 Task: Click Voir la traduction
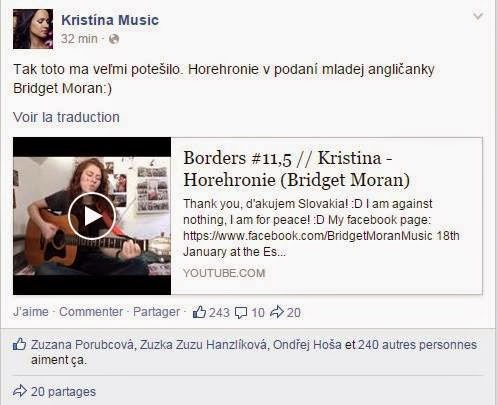tap(66, 117)
